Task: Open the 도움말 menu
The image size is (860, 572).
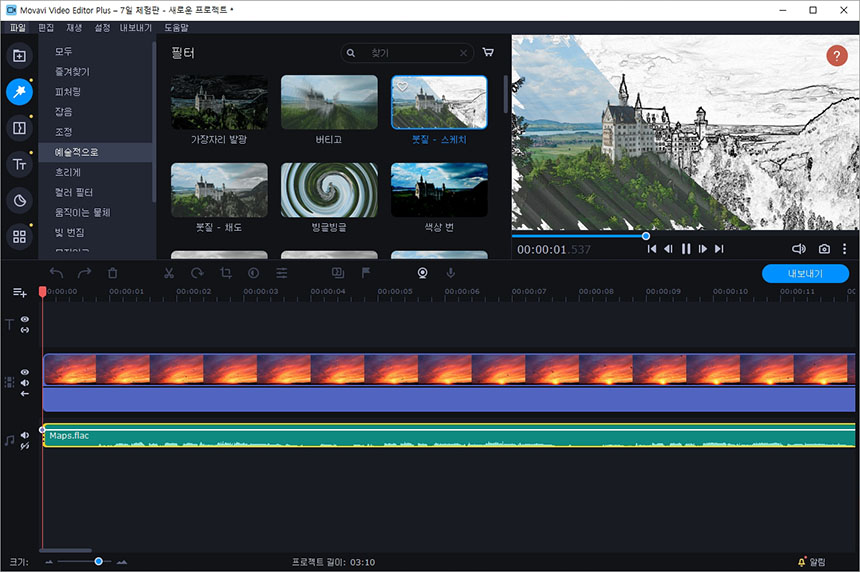Action: tap(176, 27)
